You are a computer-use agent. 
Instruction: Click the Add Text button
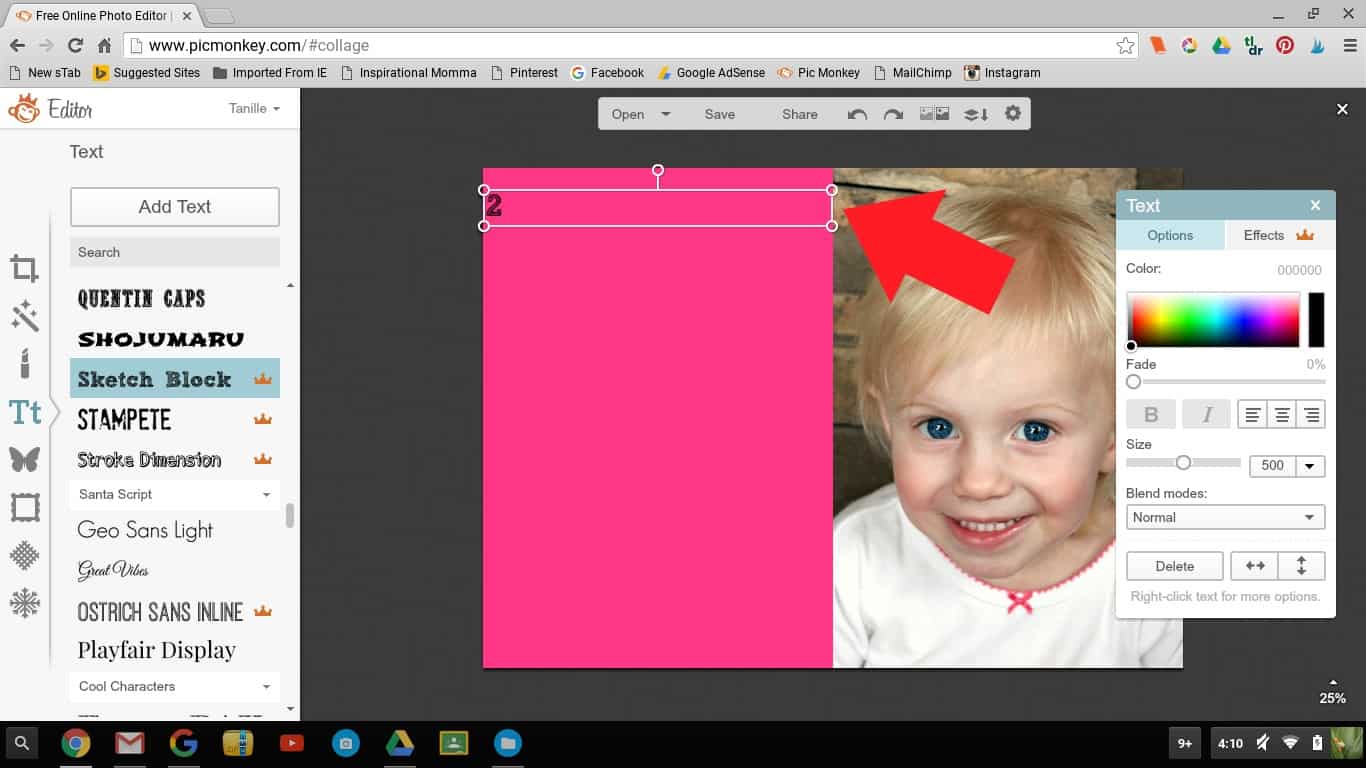pos(174,207)
